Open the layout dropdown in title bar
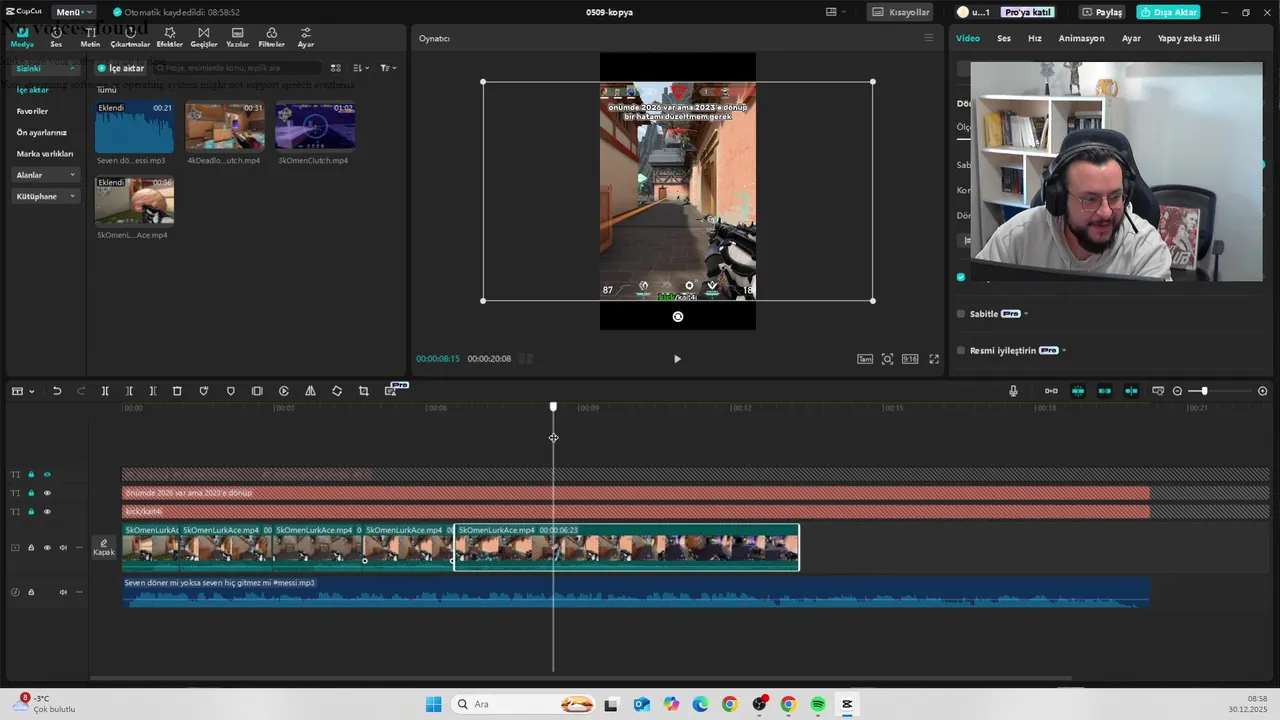Image resolution: width=1280 pixels, height=720 pixels. 836,12
